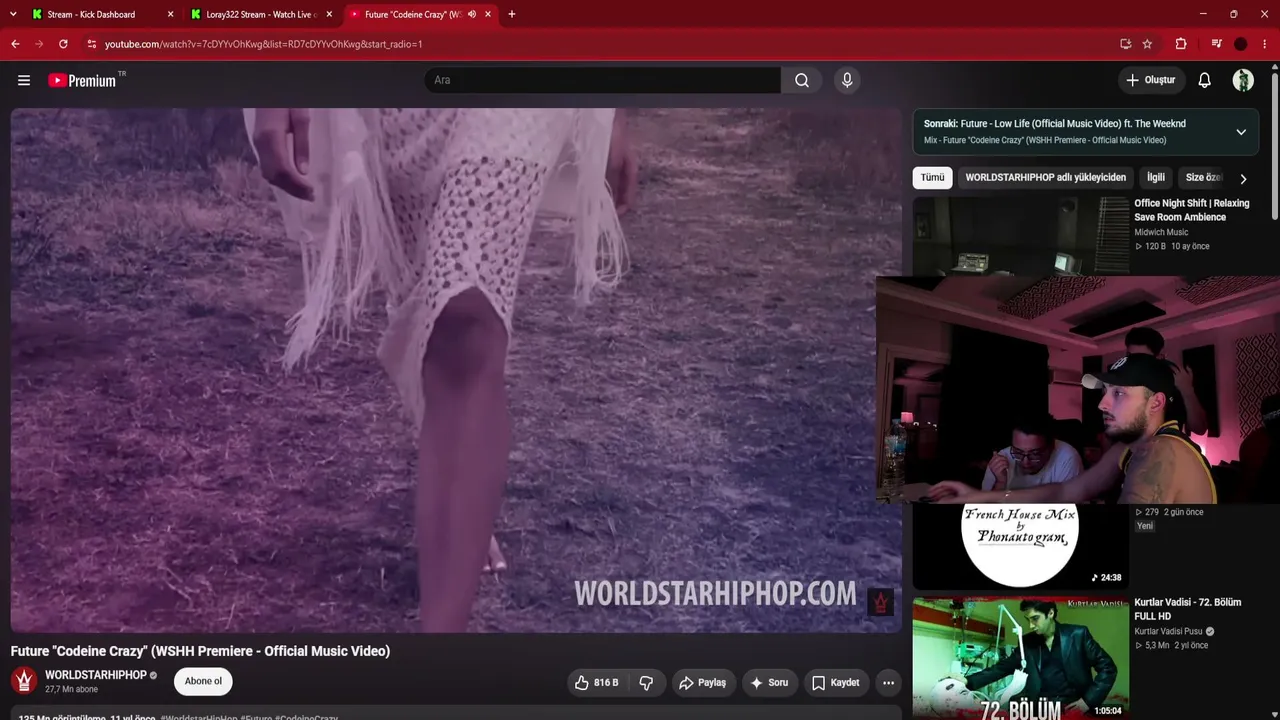Reload the current page
Image resolution: width=1280 pixels, height=720 pixels.
[63, 44]
